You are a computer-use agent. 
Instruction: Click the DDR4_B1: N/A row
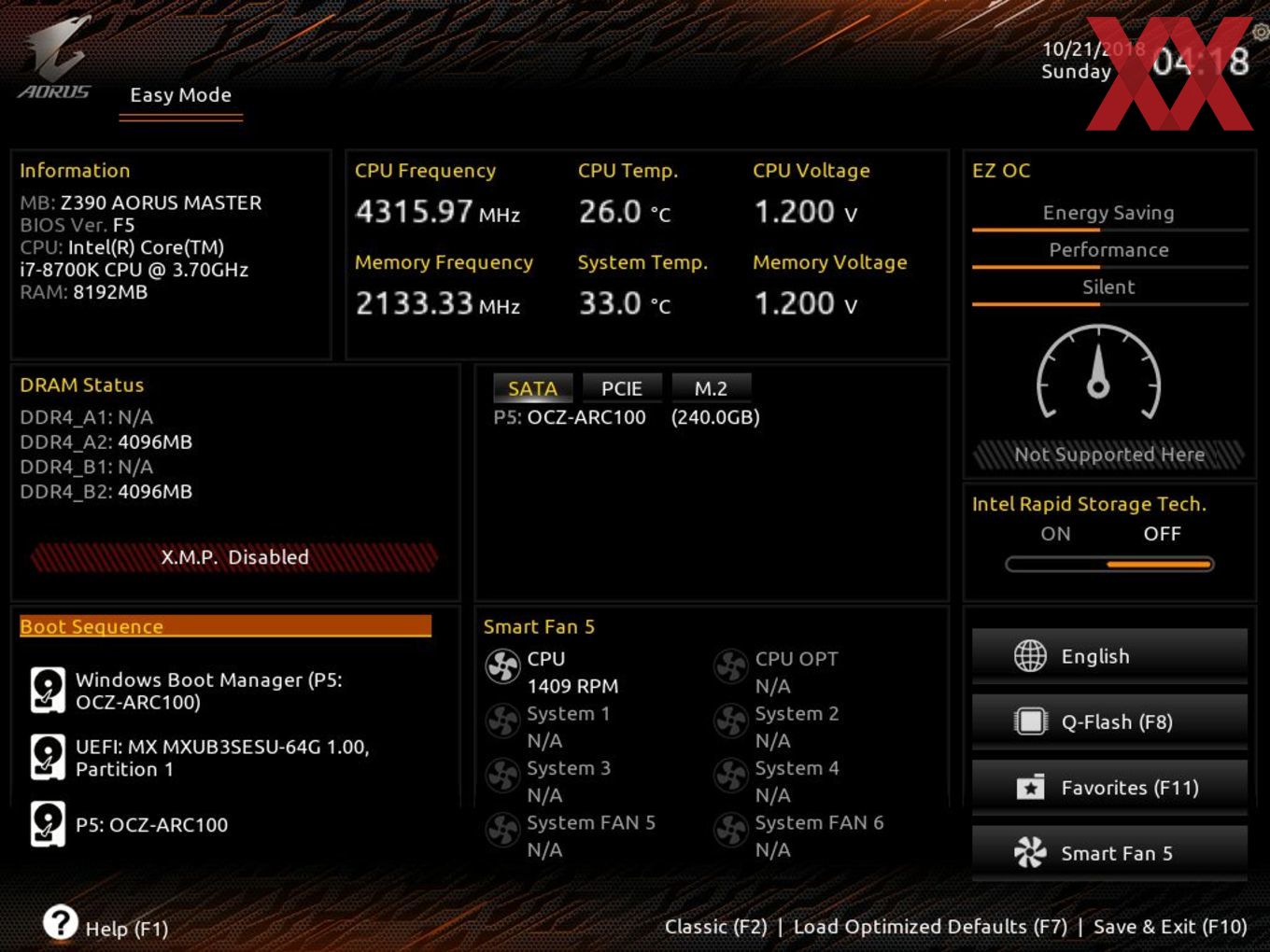point(87,467)
